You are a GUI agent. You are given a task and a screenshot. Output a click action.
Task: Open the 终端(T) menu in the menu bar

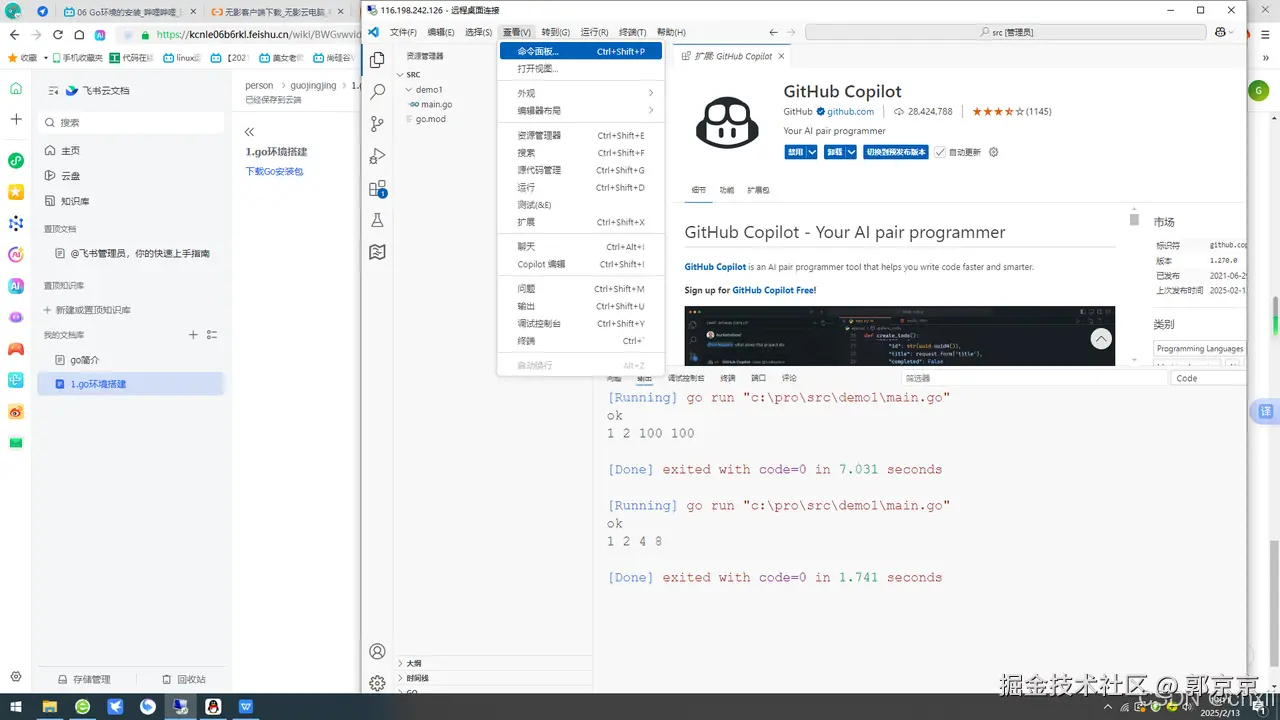point(633,32)
